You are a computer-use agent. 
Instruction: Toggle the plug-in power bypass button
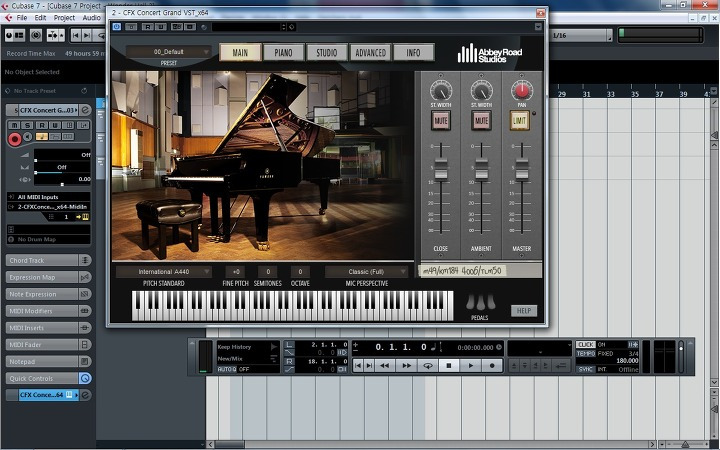(x=117, y=27)
